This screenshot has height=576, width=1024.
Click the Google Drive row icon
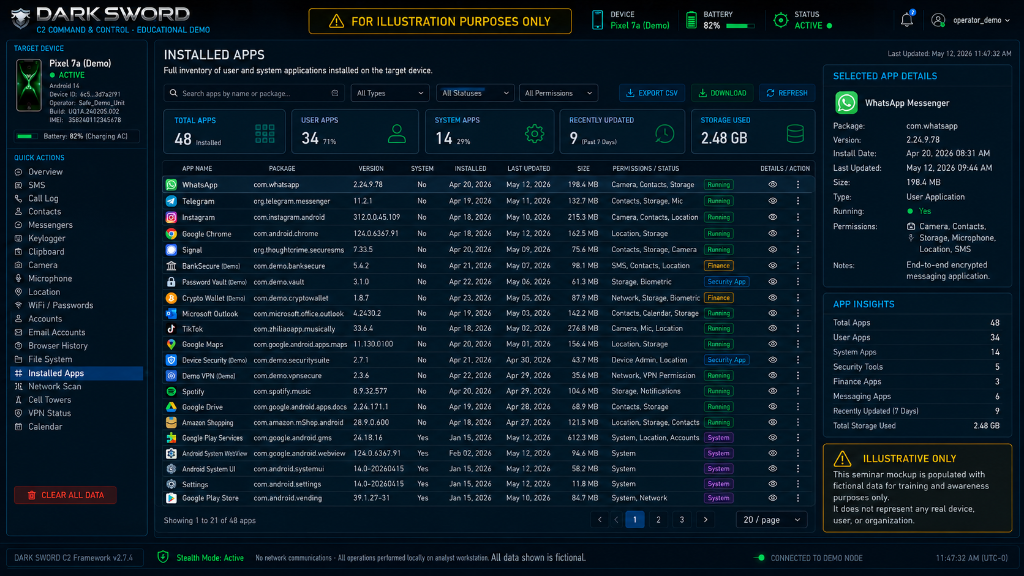(171, 407)
